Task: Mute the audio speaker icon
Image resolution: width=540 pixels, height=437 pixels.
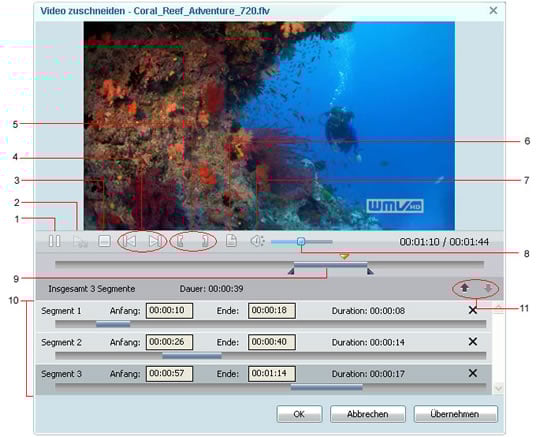Action: pyautogui.click(x=257, y=241)
